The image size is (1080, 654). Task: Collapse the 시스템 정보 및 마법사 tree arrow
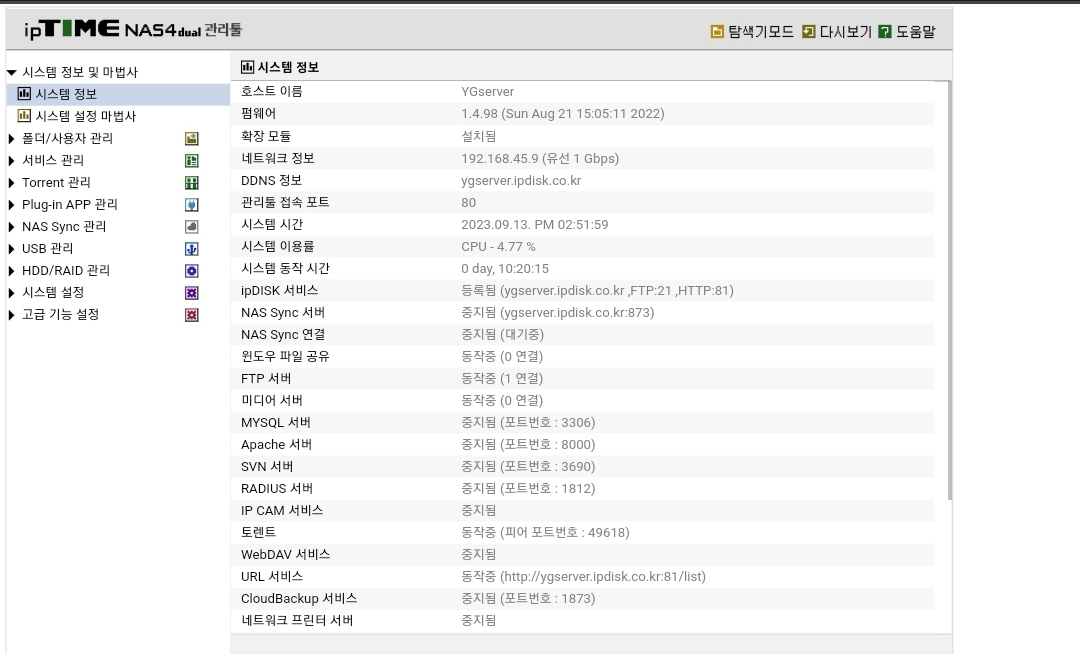pos(12,72)
